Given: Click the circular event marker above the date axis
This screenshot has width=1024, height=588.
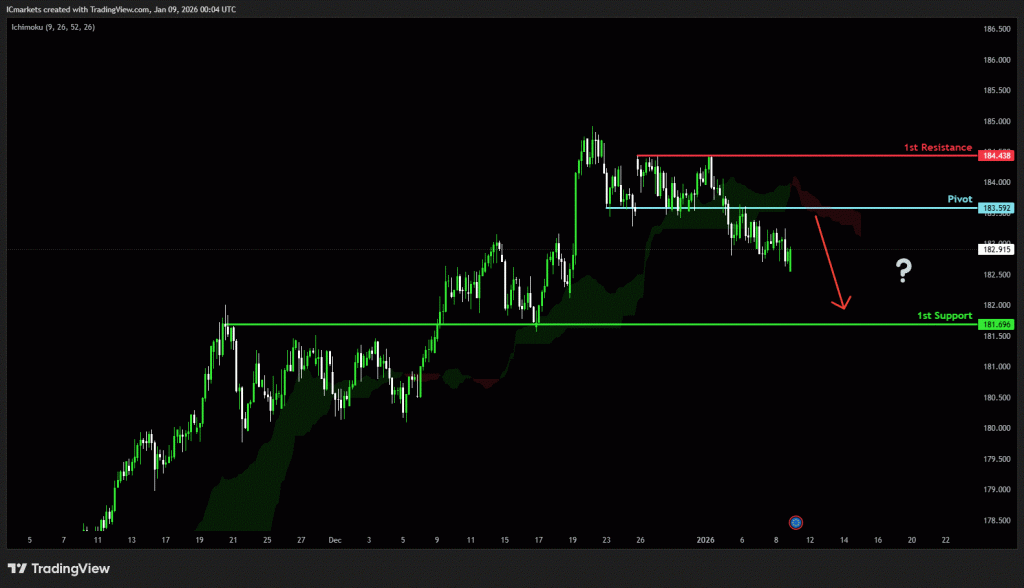Looking at the screenshot, I should pyautogui.click(x=795, y=522).
